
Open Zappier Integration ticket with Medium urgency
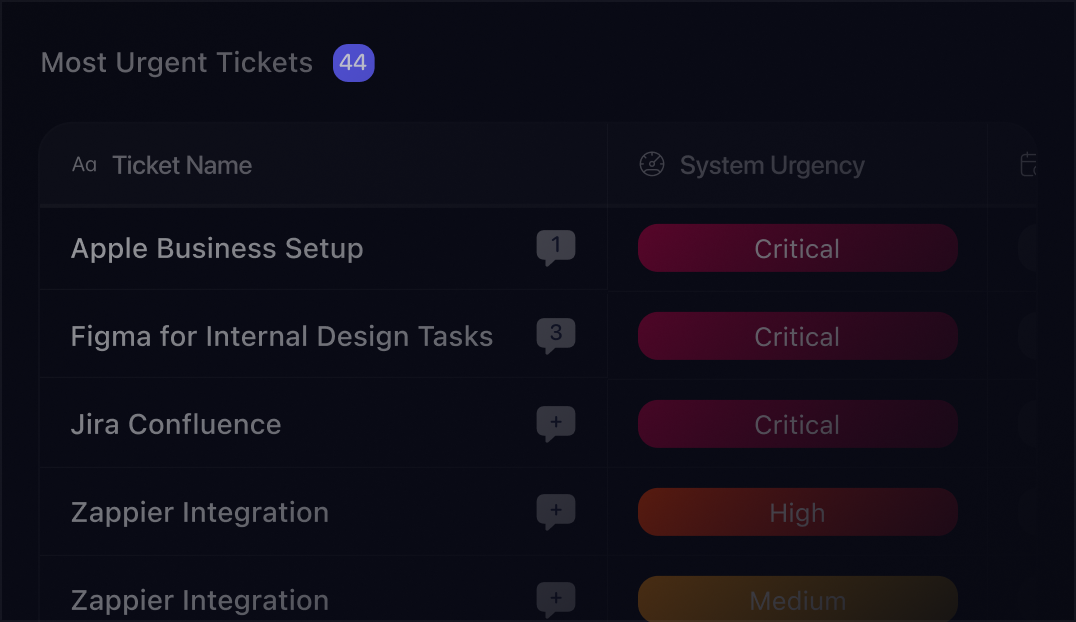[x=200, y=601]
